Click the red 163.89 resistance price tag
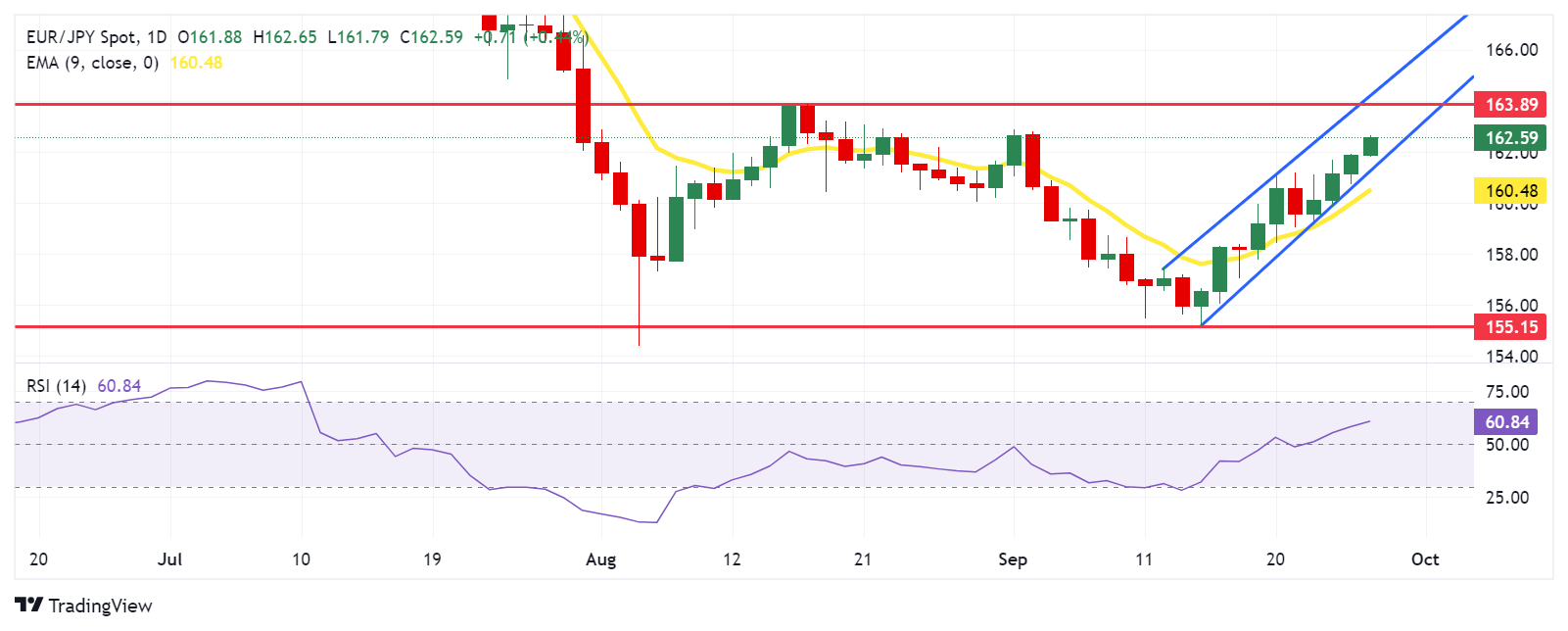The height and width of the screenshot is (631, 1568). click(x=1511, y=104)
